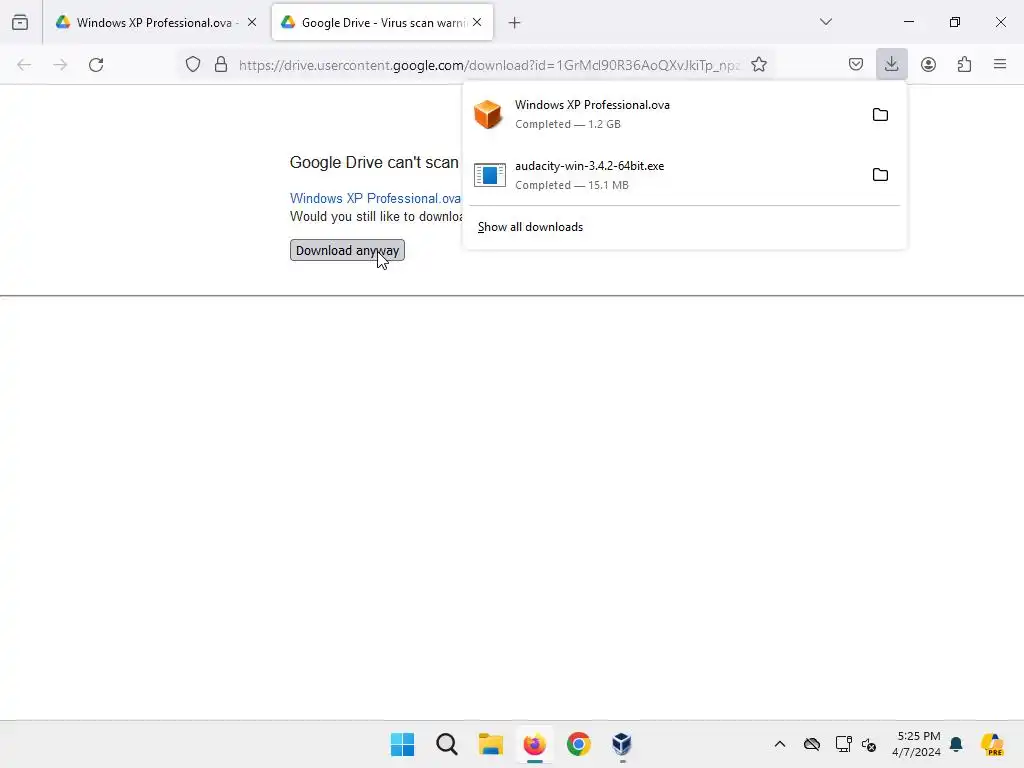The height and width of the screenshot is (768, 1024).
Task: Open VirtualBox from taskbar
Action: (x=622, y=744)
